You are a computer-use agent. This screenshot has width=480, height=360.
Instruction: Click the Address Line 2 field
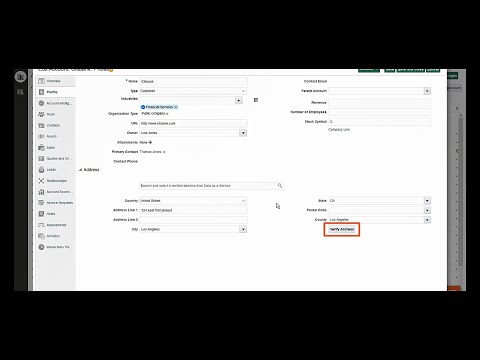click(193, 220)
